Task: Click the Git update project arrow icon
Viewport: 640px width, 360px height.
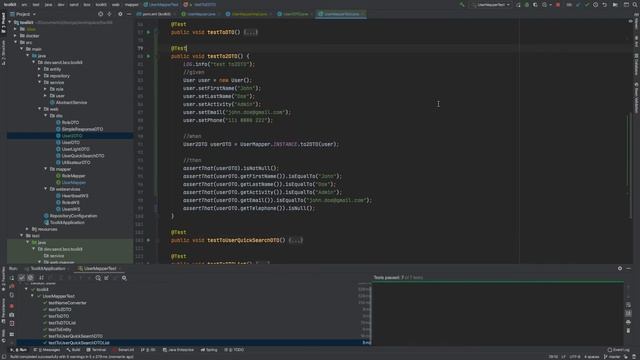Action: pos(578,5)
